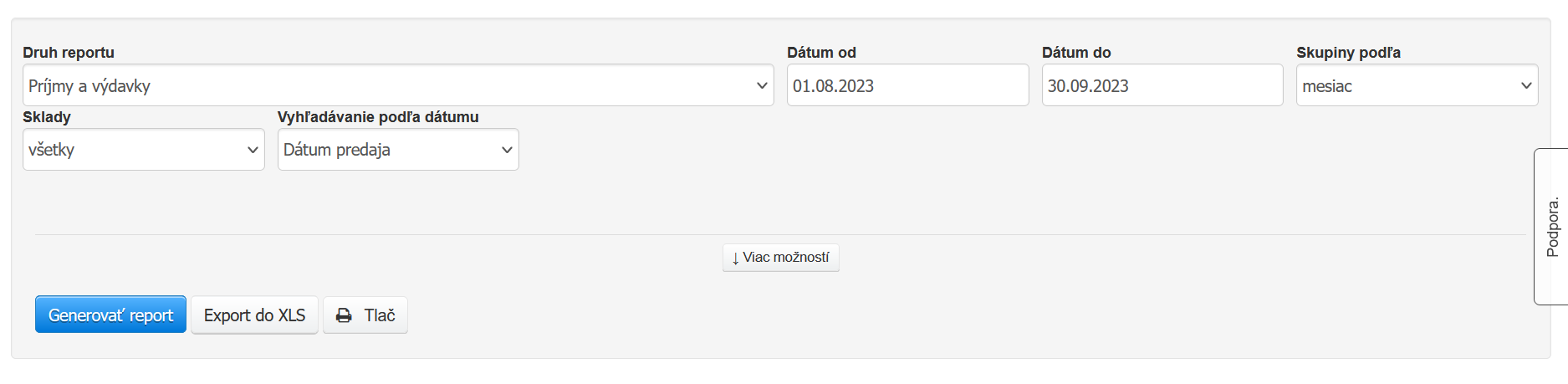1568x384 pixels.
Task: Click the printer icon on the Tlač button
Action: [x=344, y=315]
